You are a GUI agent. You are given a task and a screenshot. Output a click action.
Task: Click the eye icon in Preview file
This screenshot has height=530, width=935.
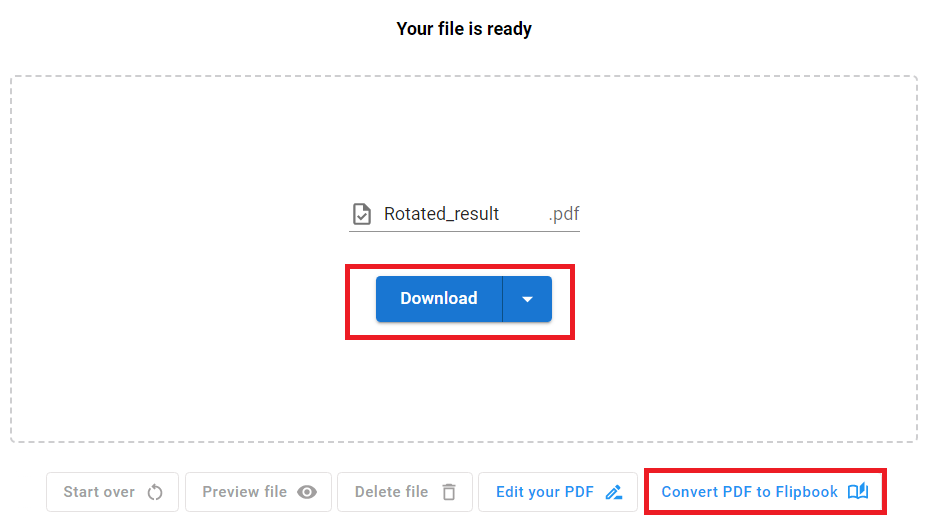pyautogui.click(x=307, y=492)
